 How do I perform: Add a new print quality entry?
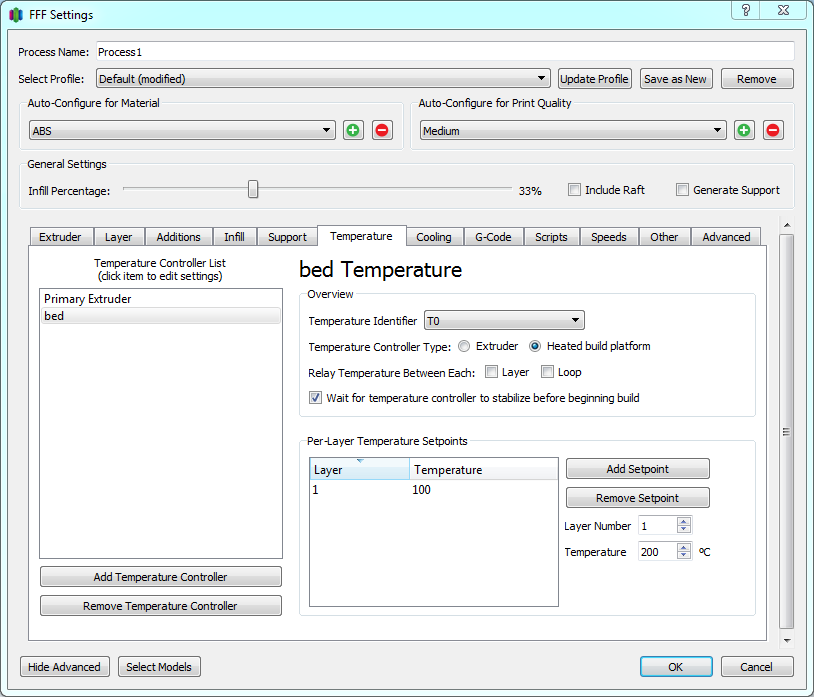(x=744, y=130)
